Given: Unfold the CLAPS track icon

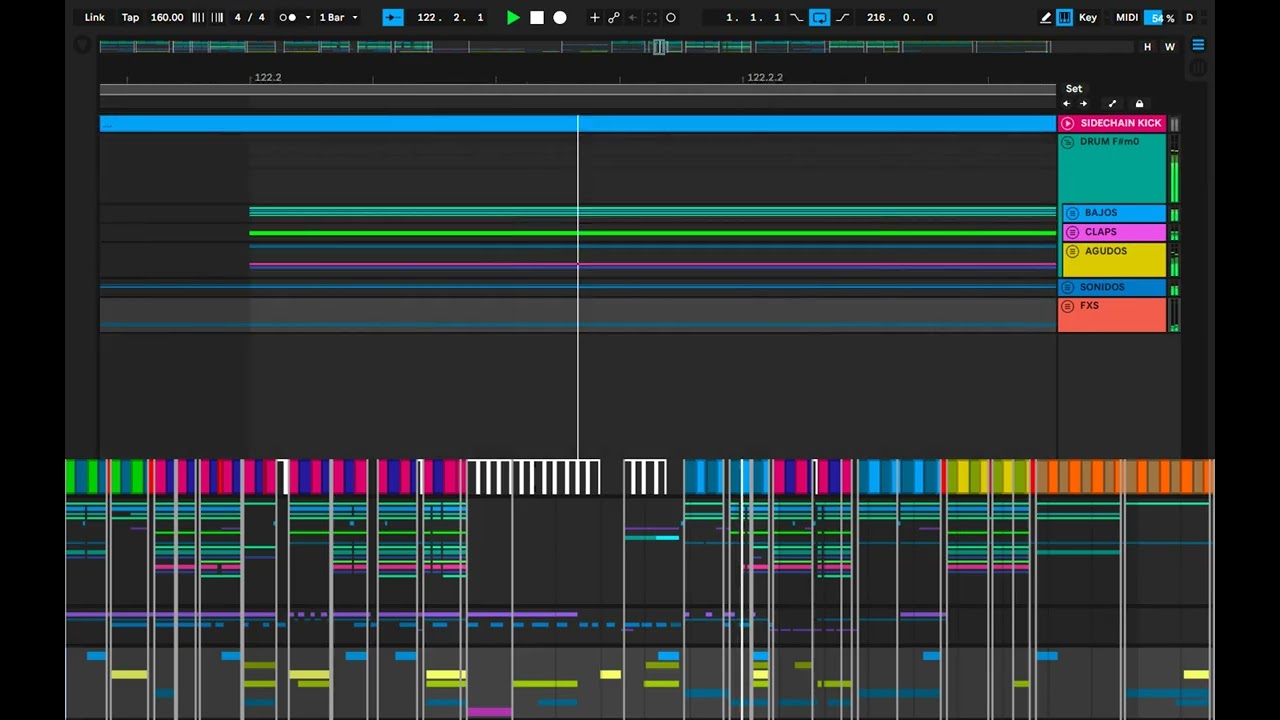Looking at the screenshot, I should (1072, 232).
